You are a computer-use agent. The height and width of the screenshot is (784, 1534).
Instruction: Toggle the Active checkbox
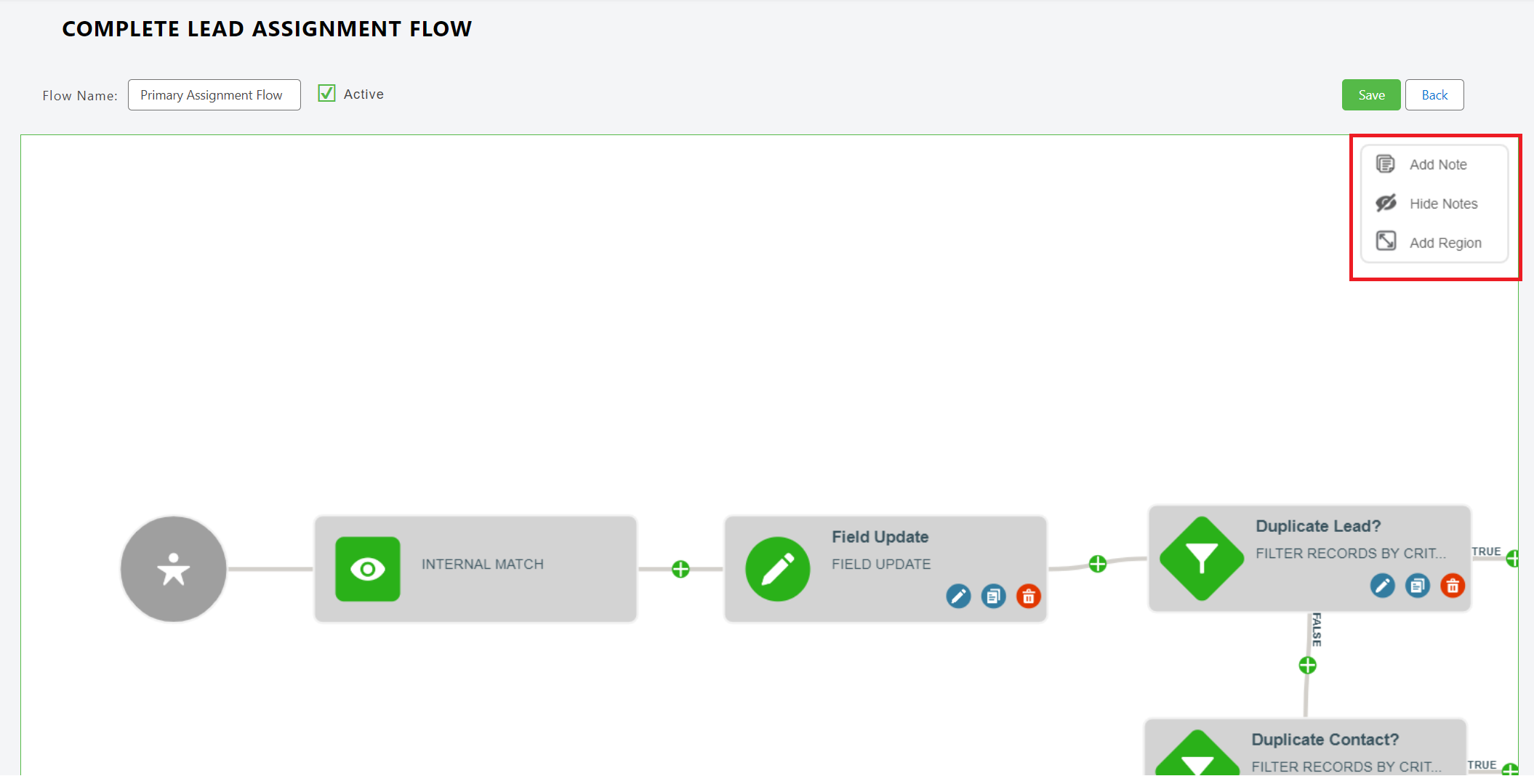point(327,94)
